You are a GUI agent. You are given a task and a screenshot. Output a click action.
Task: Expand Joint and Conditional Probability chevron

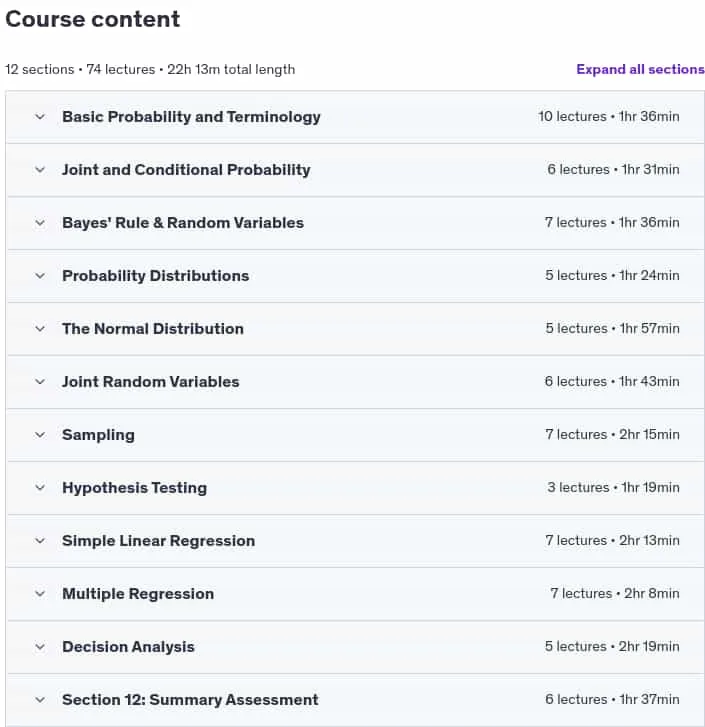tap(40, 170)
